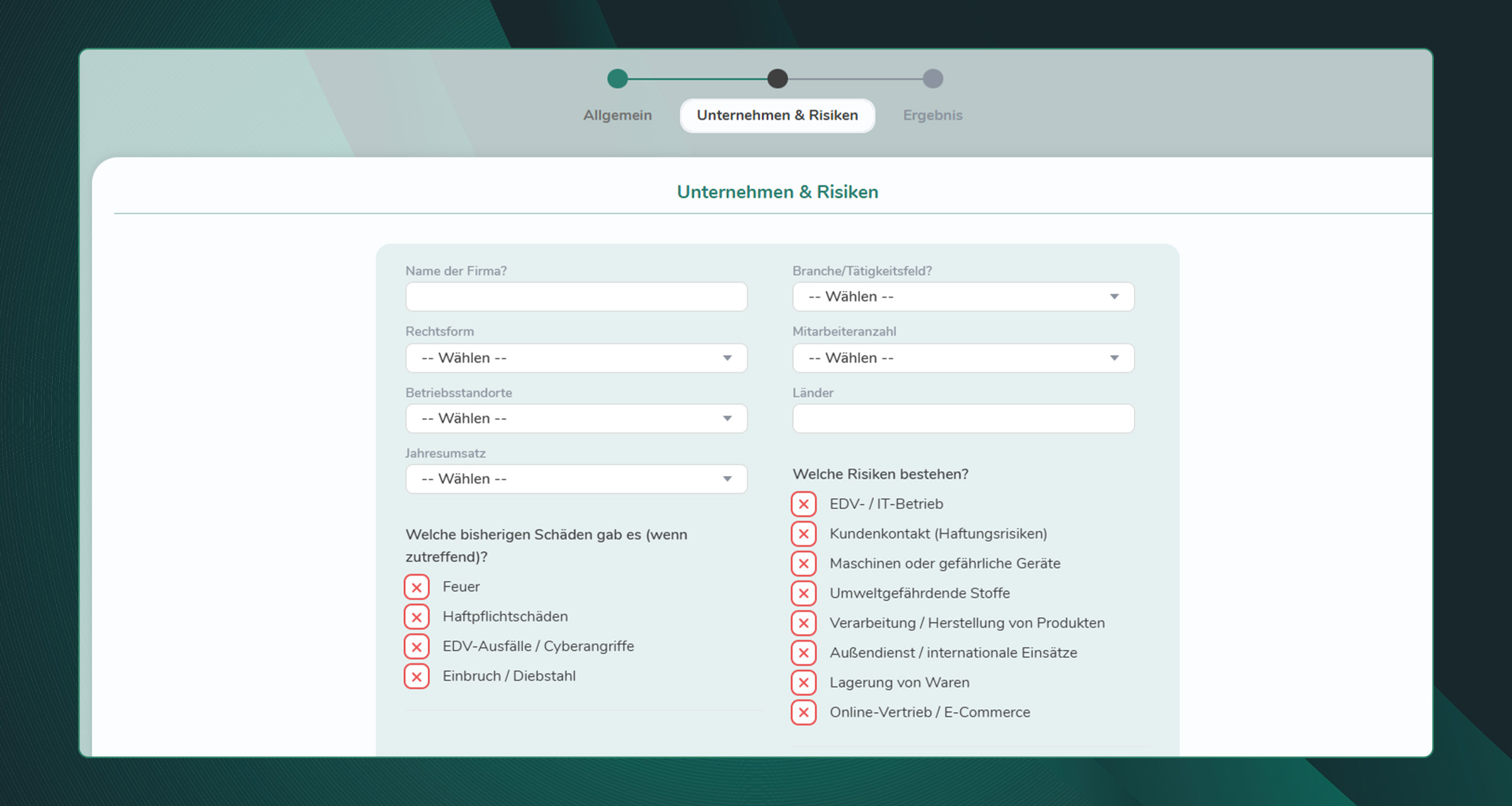Click the first green progress dot
Viewport: 1512px width, 806px height.
click(x=617, y=79)
